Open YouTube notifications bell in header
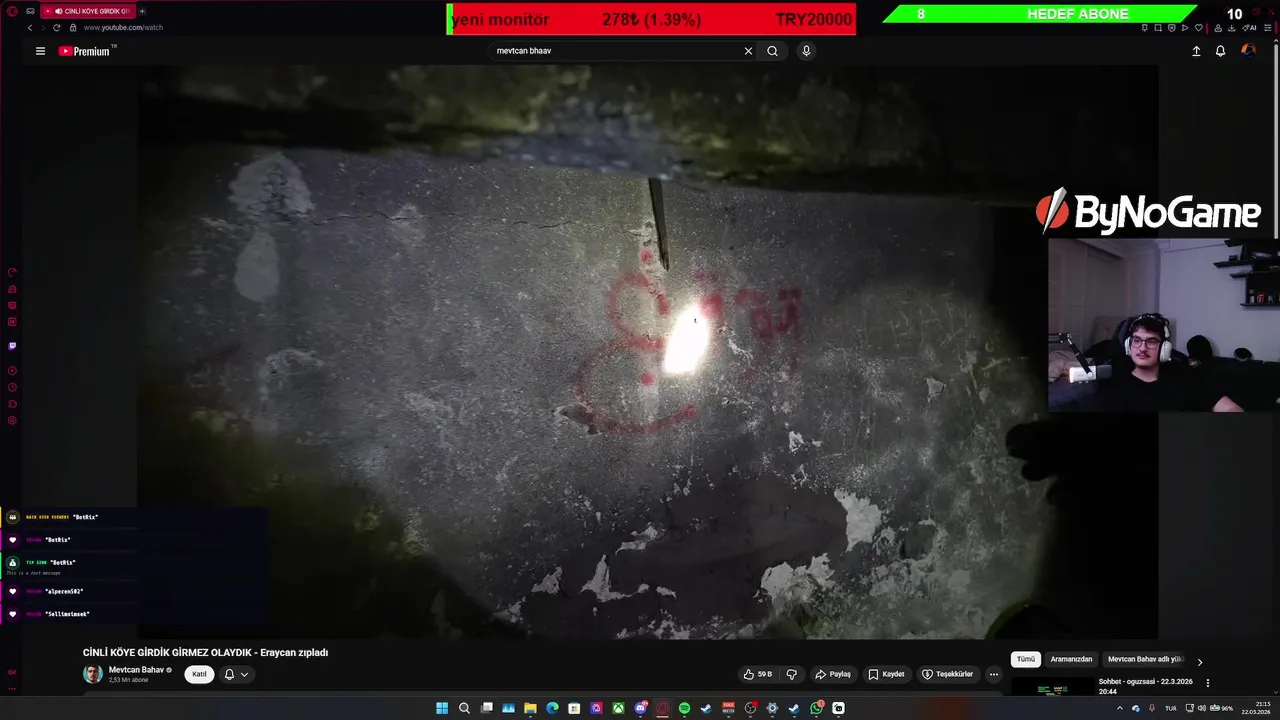1280x720 pixels. click(x=1220, y=51)
